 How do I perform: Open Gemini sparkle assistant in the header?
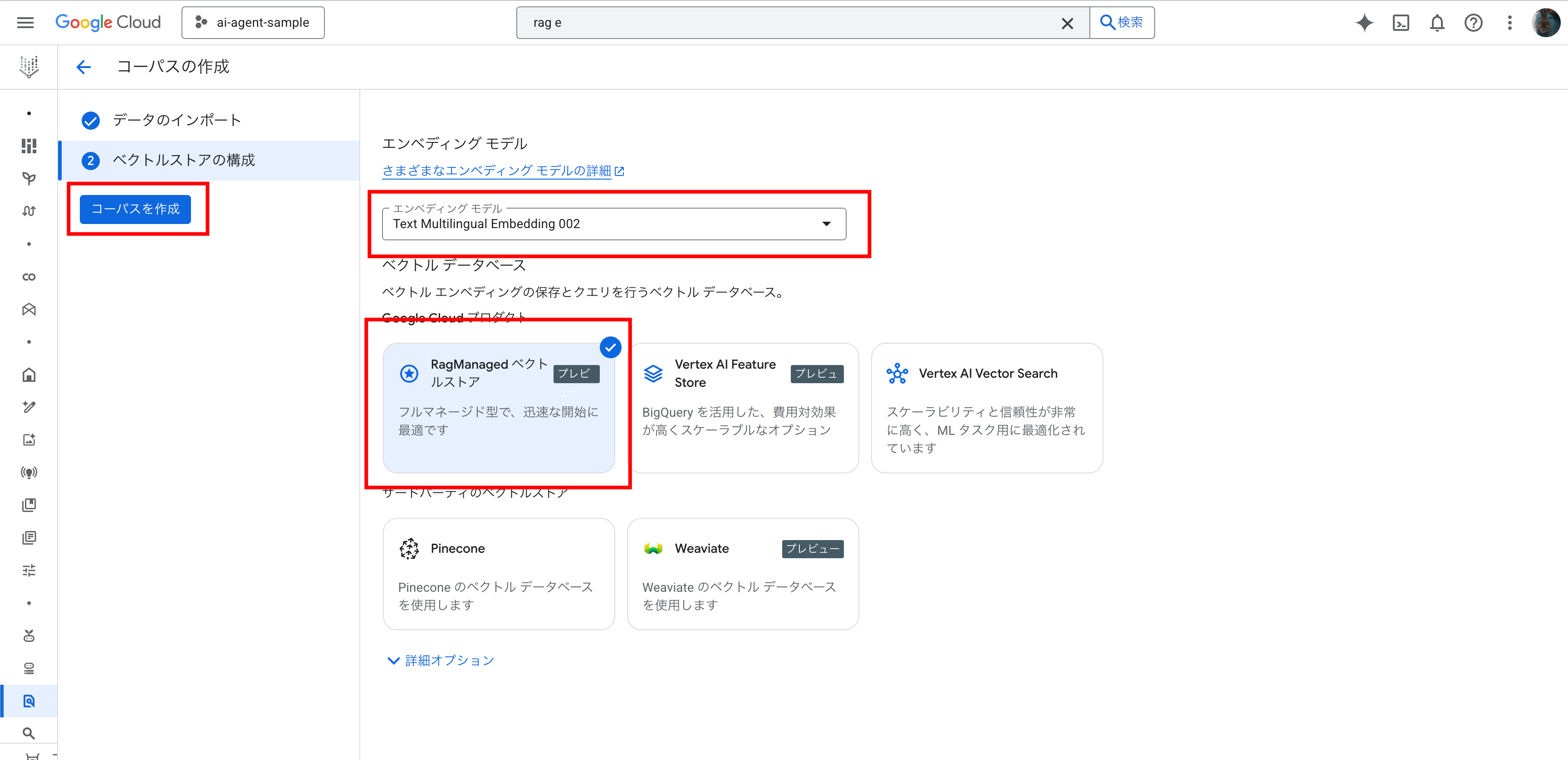click(x=1364, y=23)
